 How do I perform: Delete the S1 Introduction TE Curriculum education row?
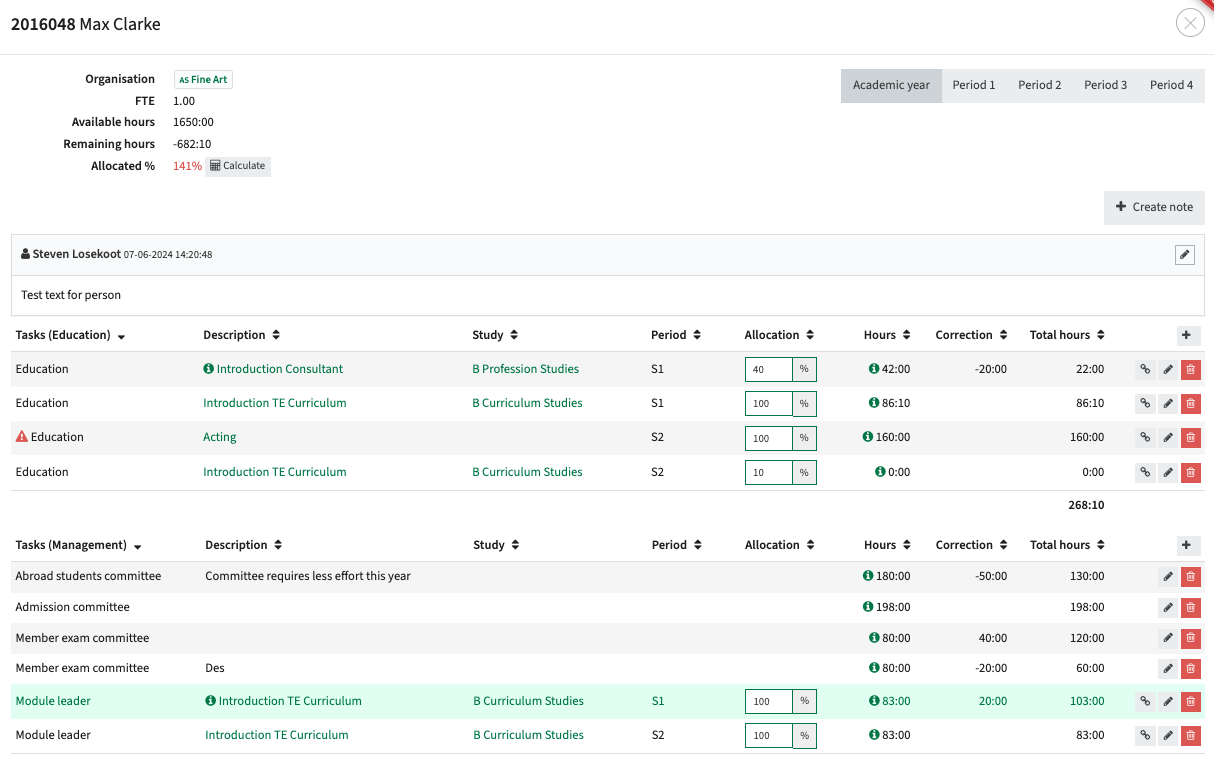click(x=1190, y=404)
